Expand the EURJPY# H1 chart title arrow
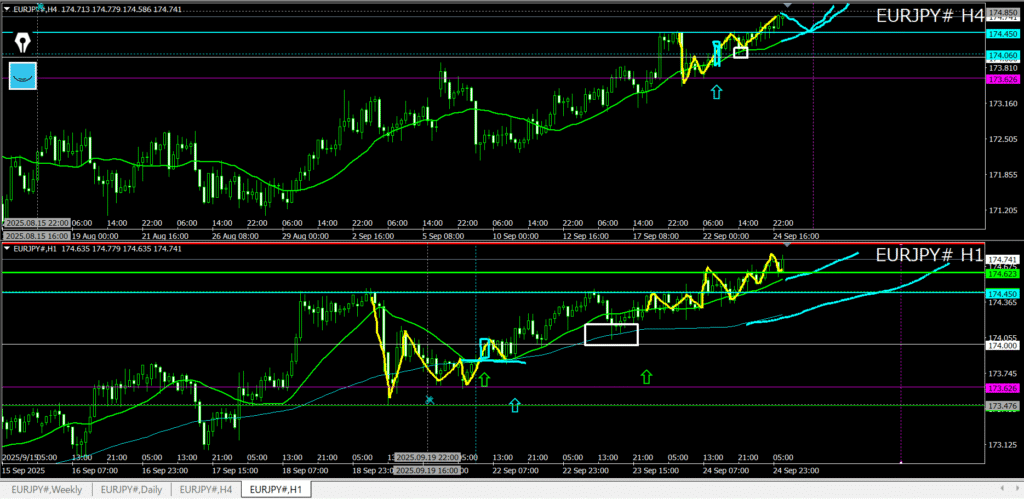Viewport: 1024px width, 499px height. pos(8,248)
